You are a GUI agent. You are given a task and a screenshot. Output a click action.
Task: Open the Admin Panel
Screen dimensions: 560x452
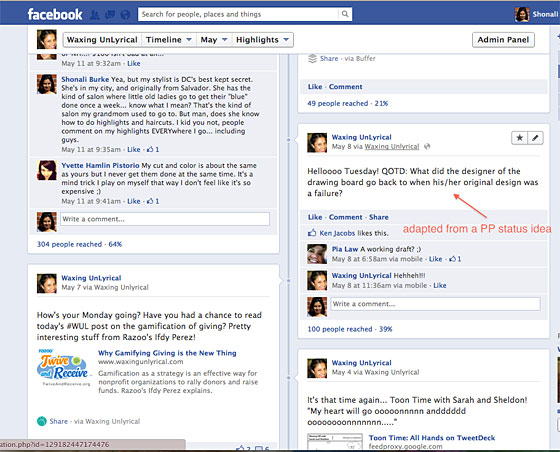click(x=503, y=40)
